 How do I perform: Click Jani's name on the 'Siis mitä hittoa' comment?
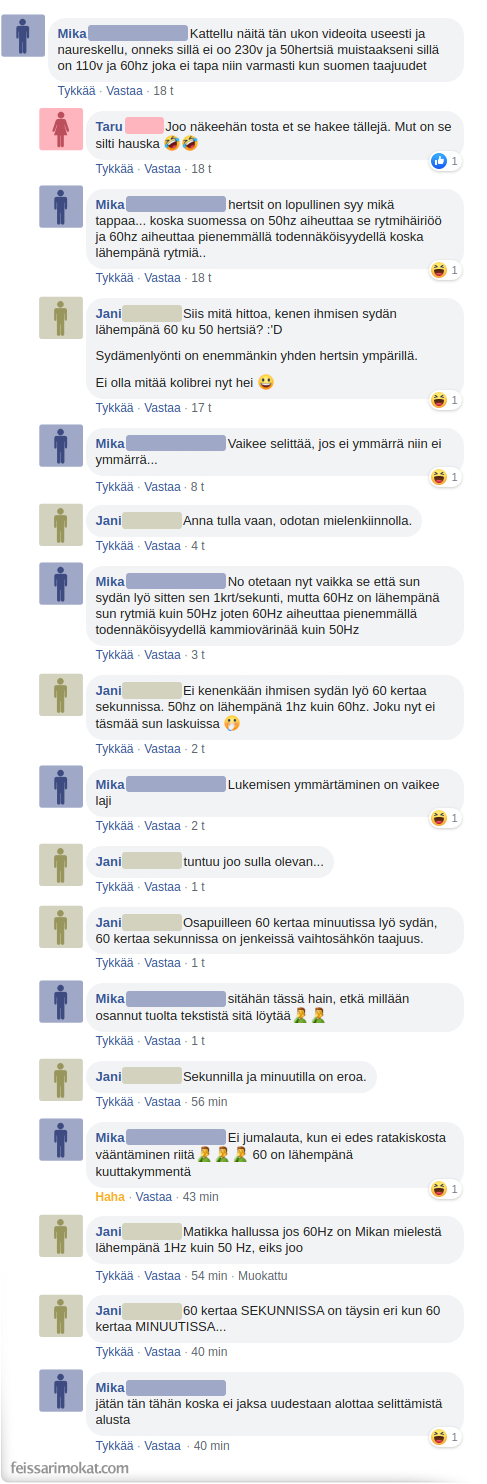(x=108, y=313)
